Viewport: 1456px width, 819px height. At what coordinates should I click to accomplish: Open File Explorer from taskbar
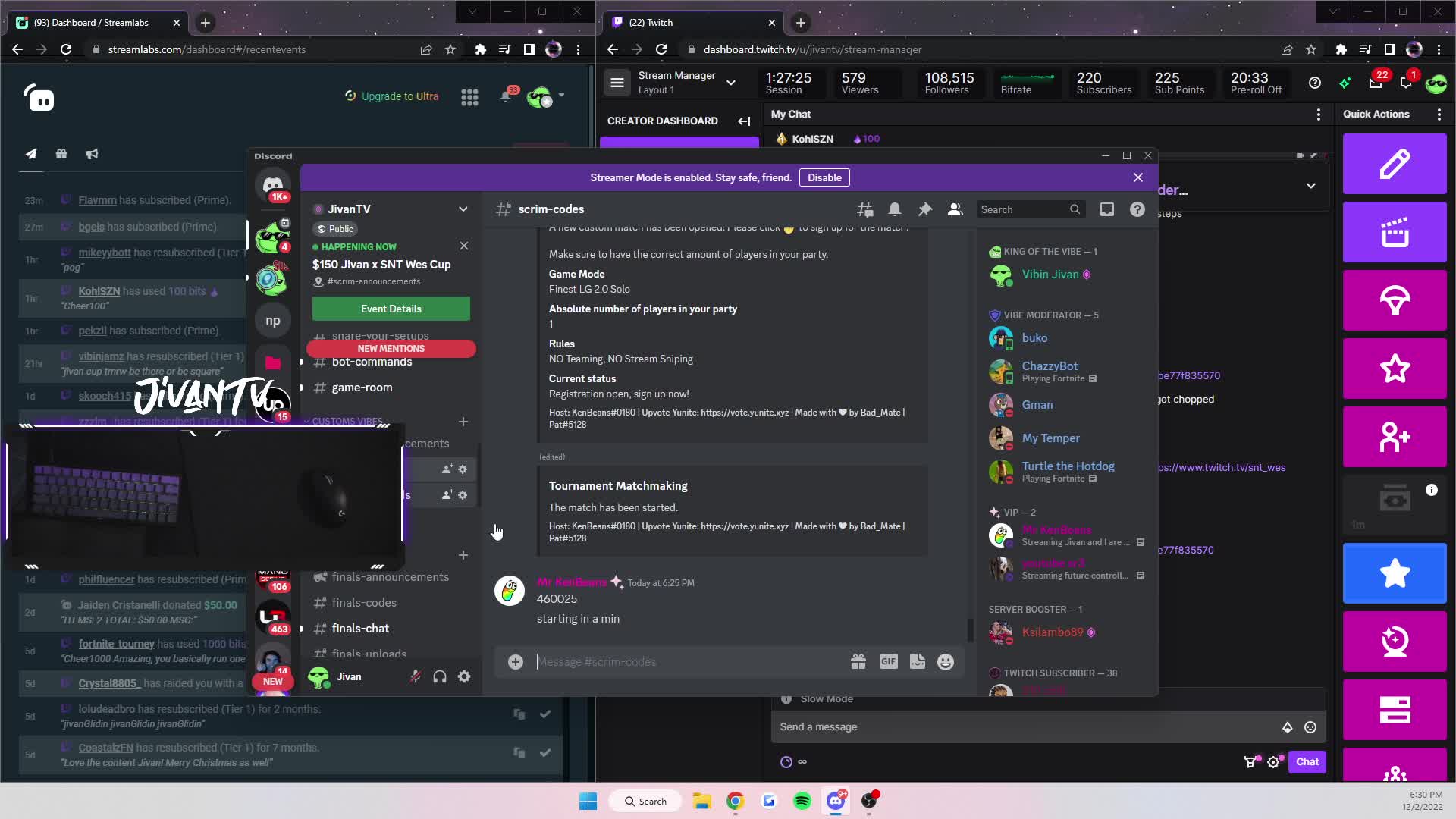pyautogui.click(x=701, y=801)
